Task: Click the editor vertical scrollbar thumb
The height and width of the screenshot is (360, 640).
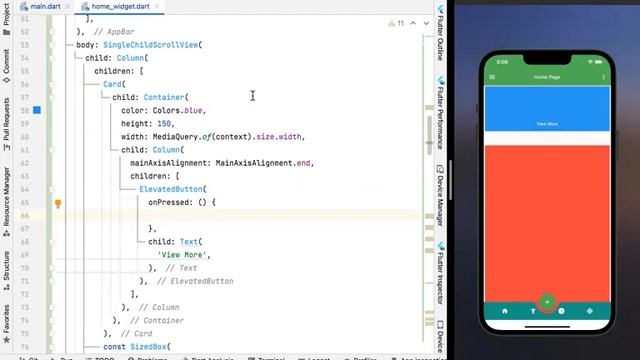Action: click(x=429, y=136)
